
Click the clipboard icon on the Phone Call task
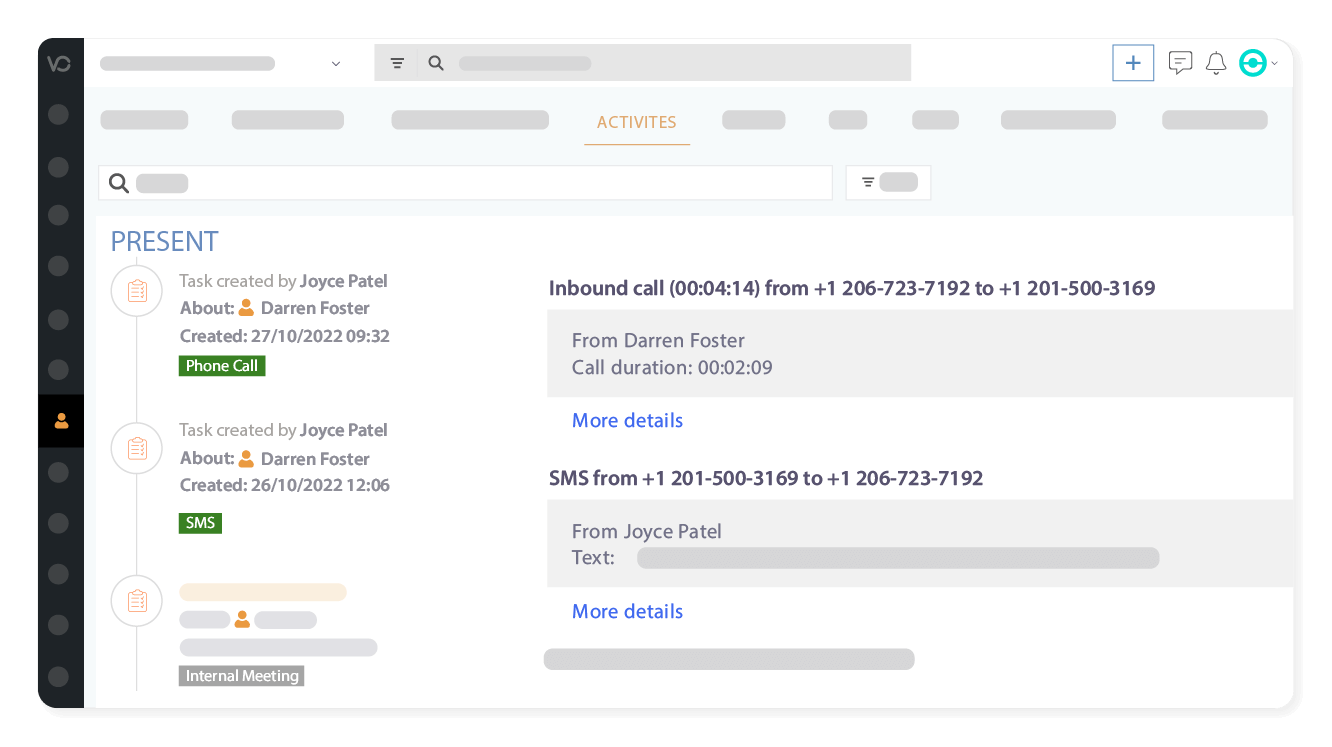click(x=136, y=290)
